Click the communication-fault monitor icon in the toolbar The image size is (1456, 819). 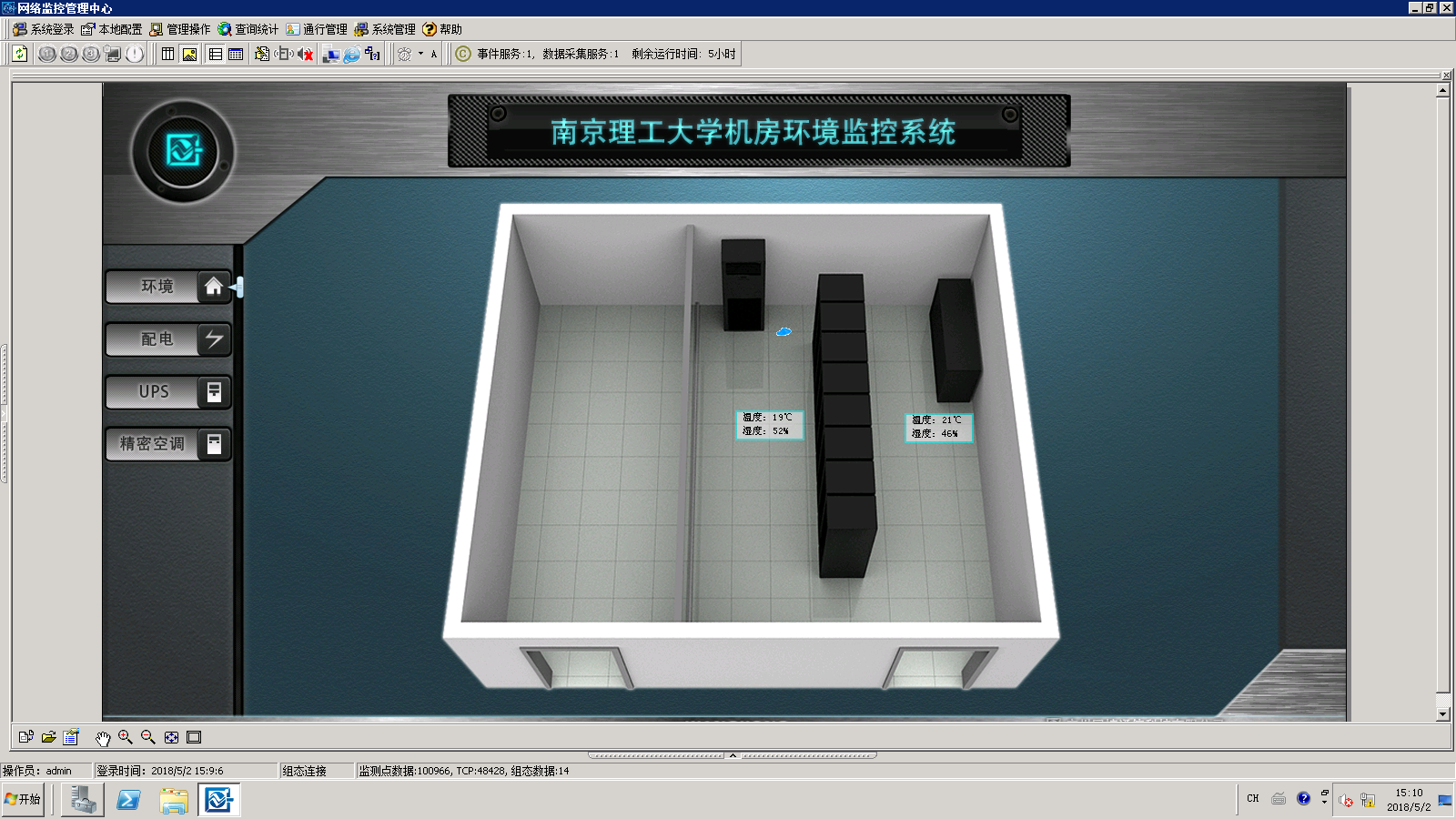[113, 54]
